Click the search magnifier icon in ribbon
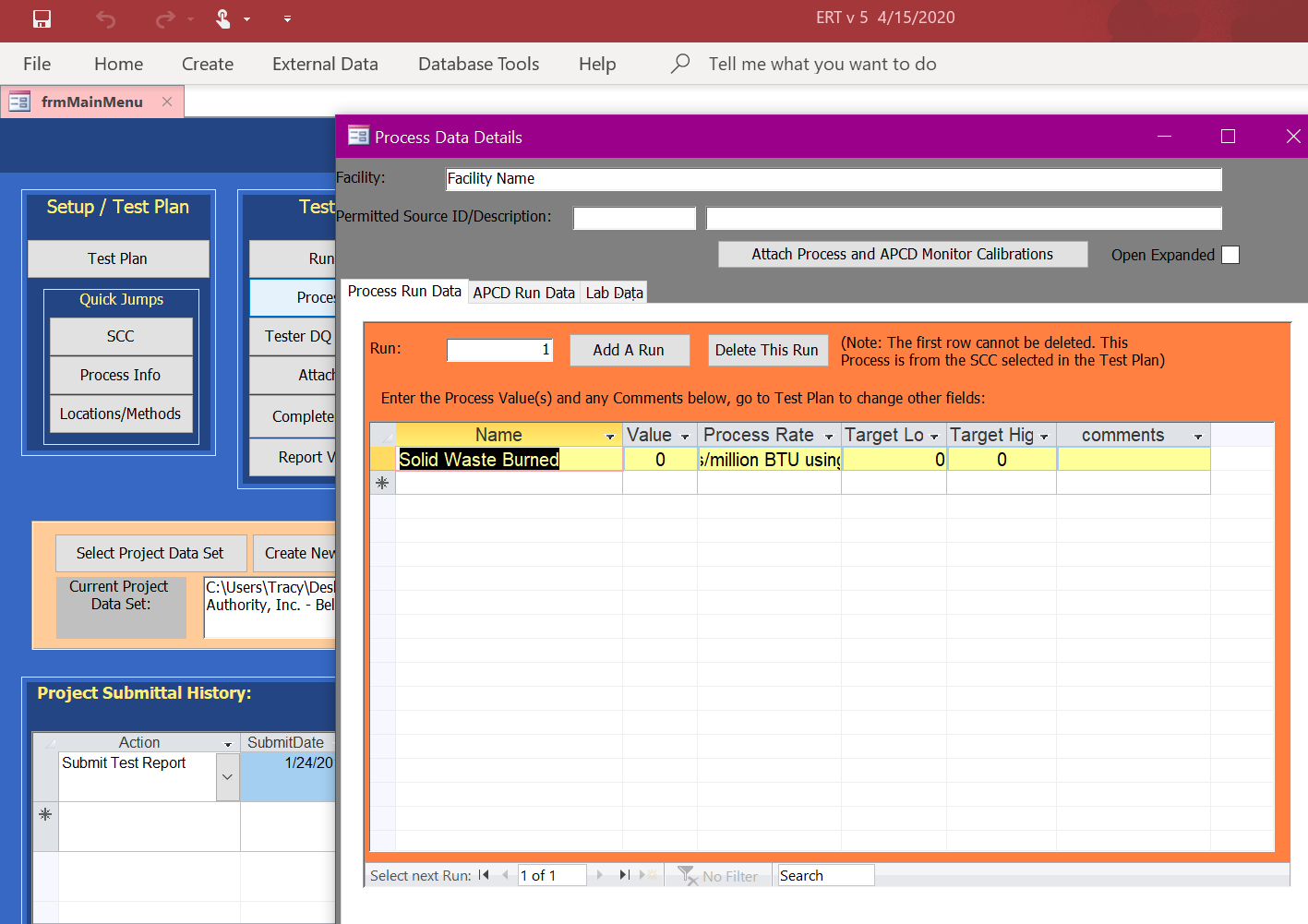The height and width of the screenshot is (924, 1308). click(x=680, y=64)
